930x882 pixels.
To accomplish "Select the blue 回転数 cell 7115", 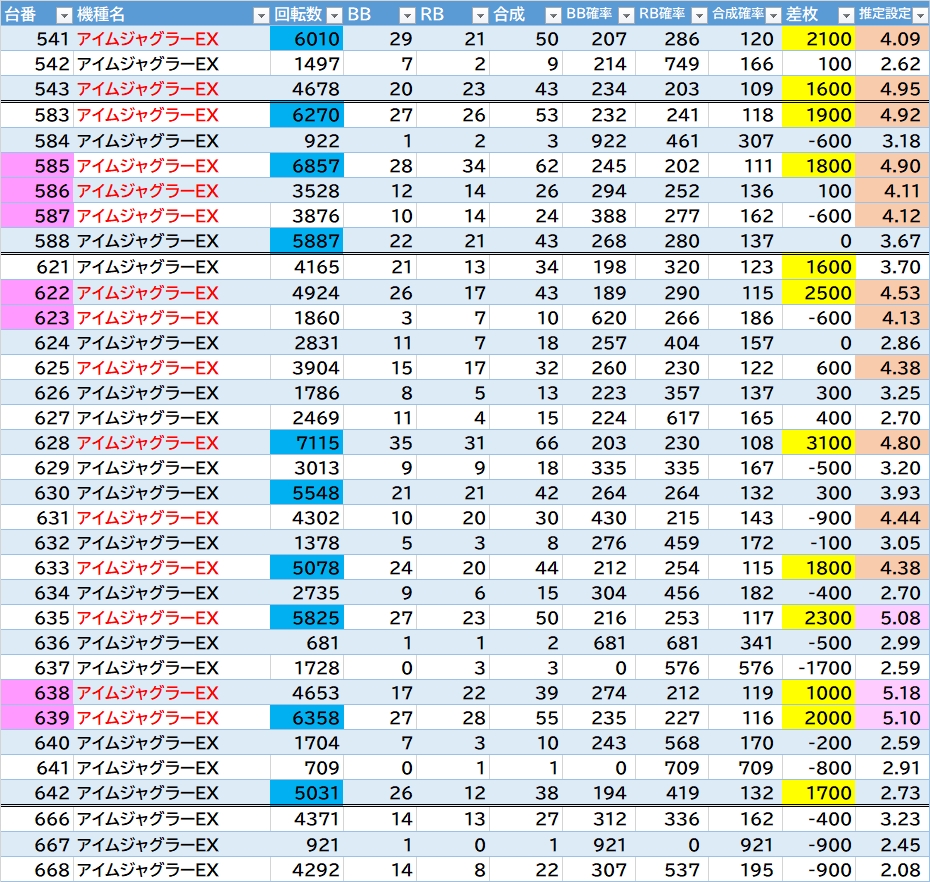I will [x=307, y=442].
